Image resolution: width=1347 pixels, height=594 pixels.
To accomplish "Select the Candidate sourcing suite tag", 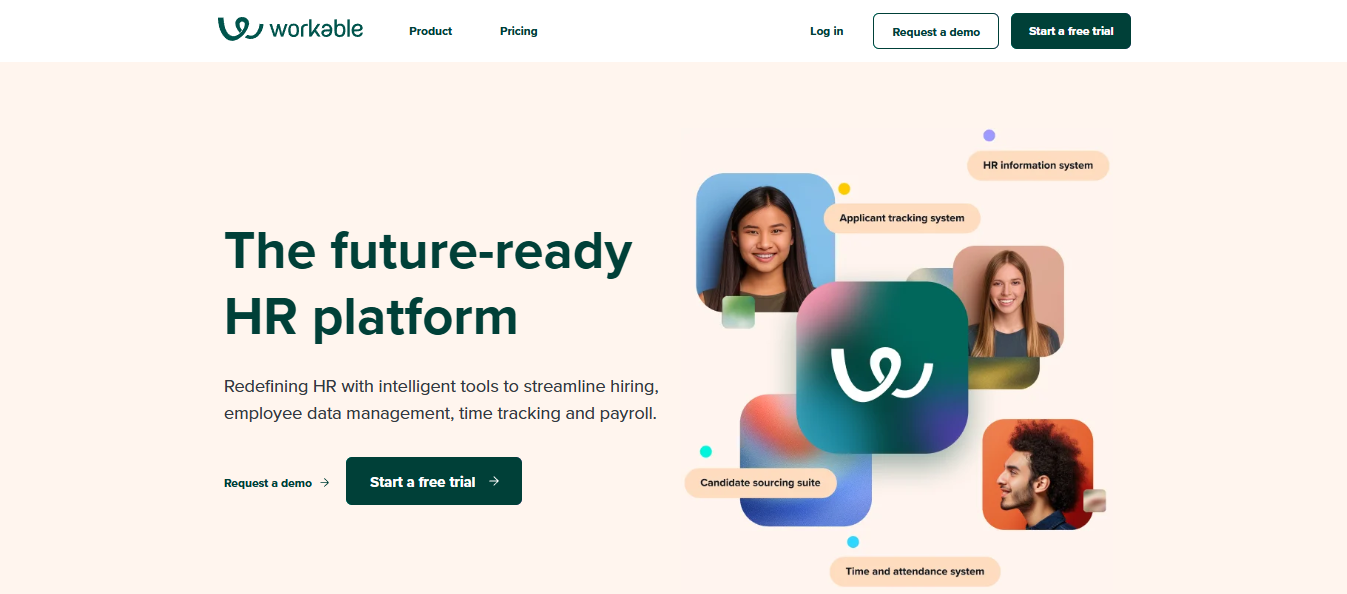I will coord(760,483).
